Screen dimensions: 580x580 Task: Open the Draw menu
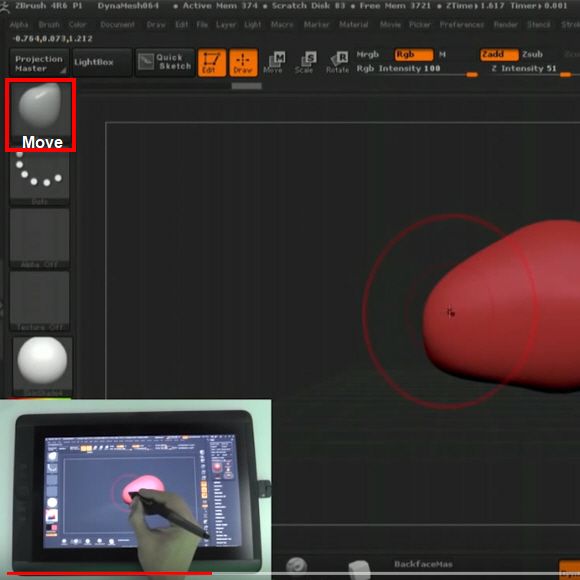tap(156, 25)
